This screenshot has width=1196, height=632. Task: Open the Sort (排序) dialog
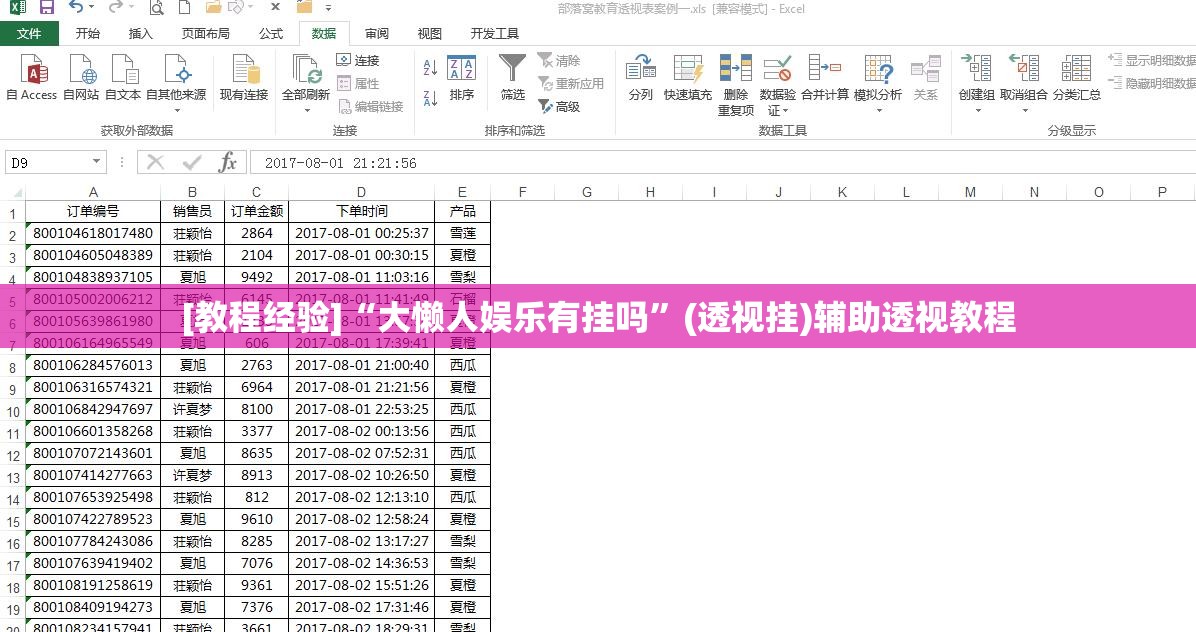461,78
